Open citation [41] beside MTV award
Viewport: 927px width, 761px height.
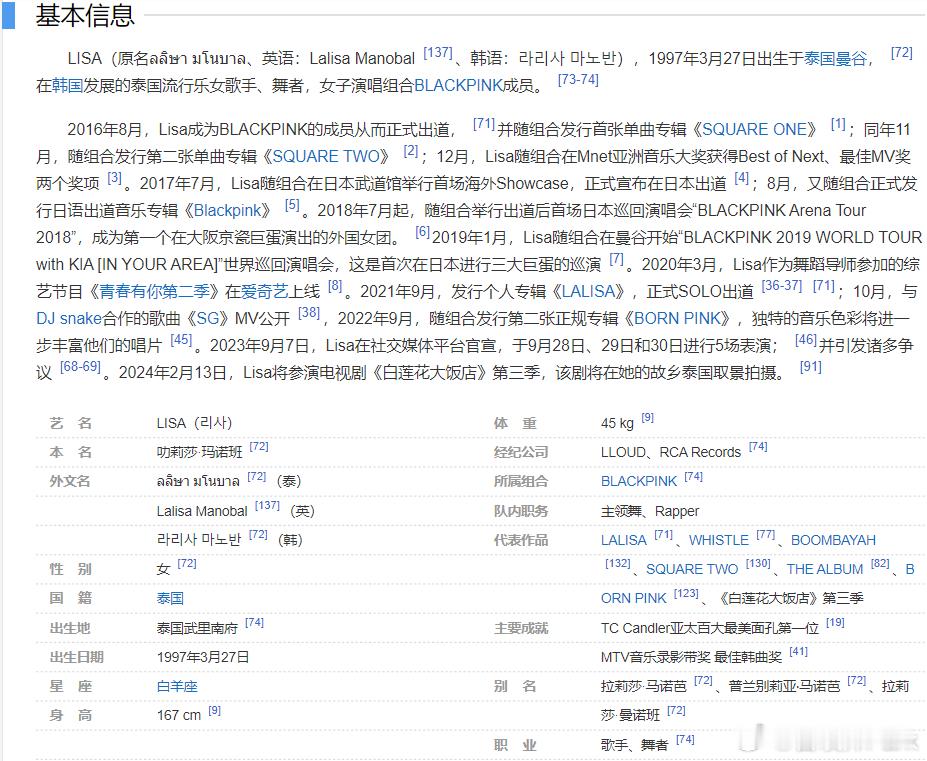[798, 652]
